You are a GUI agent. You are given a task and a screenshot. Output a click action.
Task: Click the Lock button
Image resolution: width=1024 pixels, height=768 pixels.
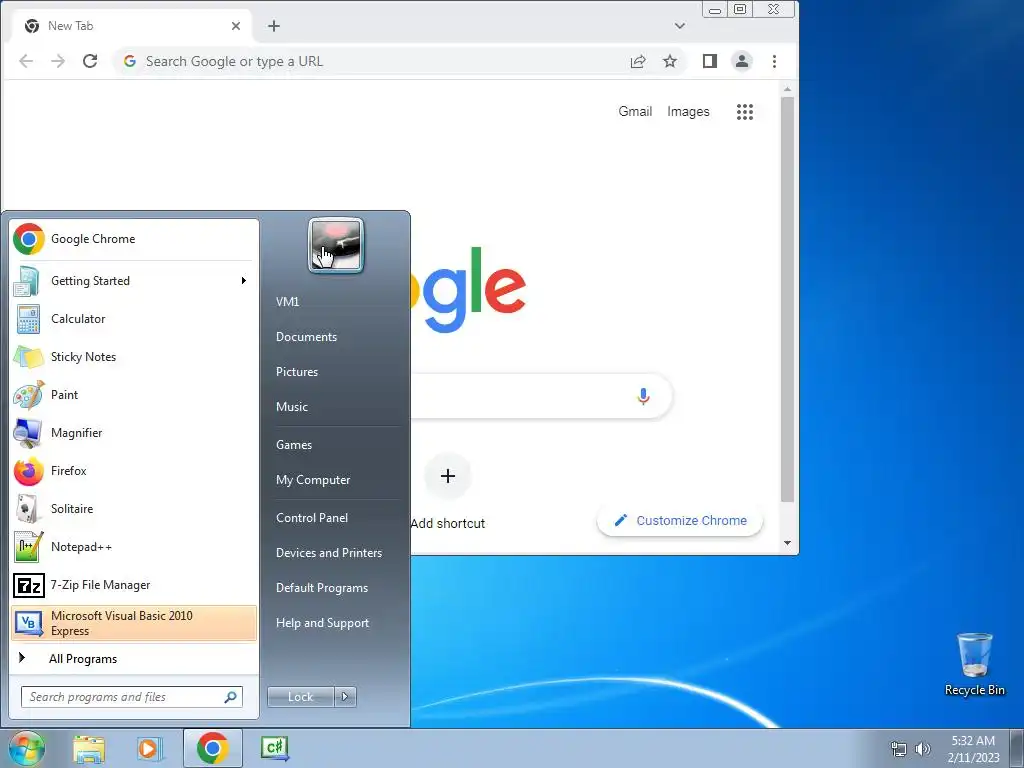point(300,697)
